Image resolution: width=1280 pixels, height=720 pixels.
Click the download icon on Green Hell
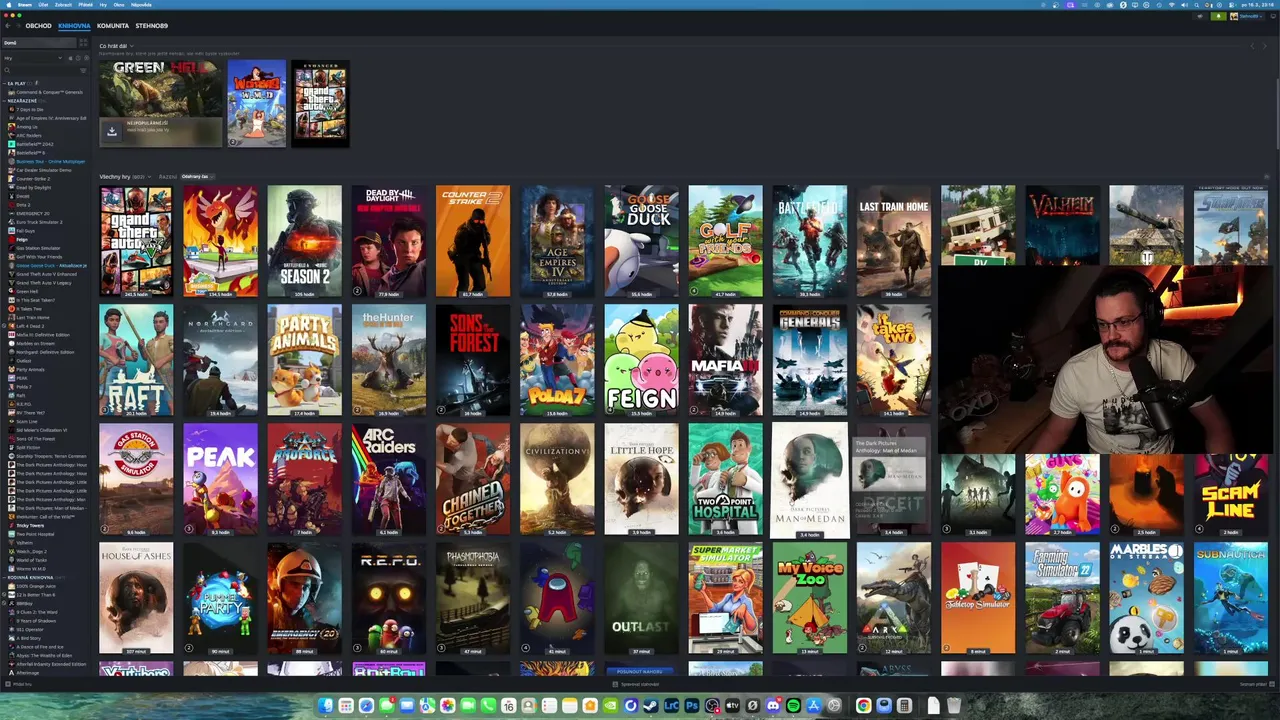point(112,131)
